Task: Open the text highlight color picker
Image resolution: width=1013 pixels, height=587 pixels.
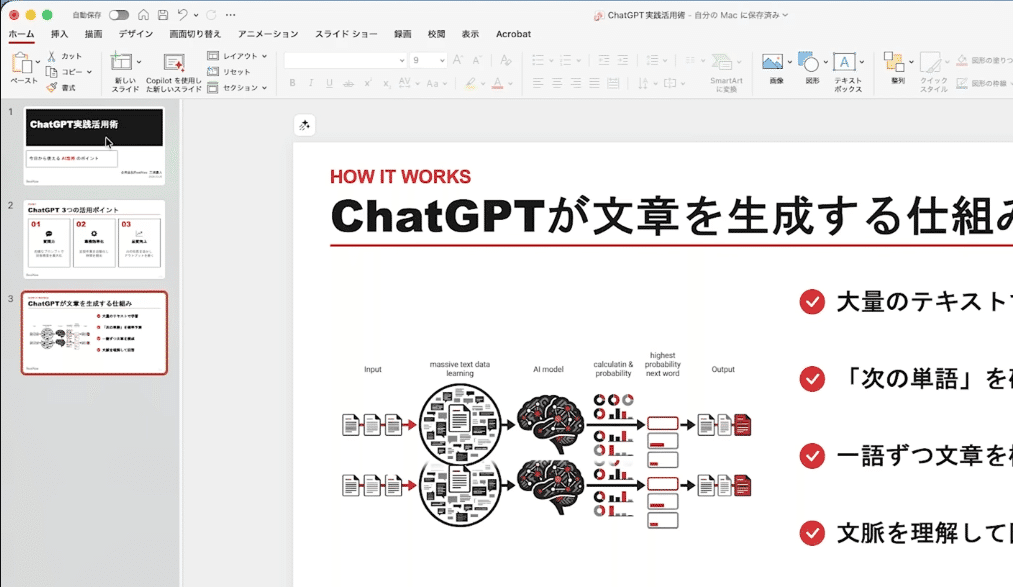Action: coord(471,83)
